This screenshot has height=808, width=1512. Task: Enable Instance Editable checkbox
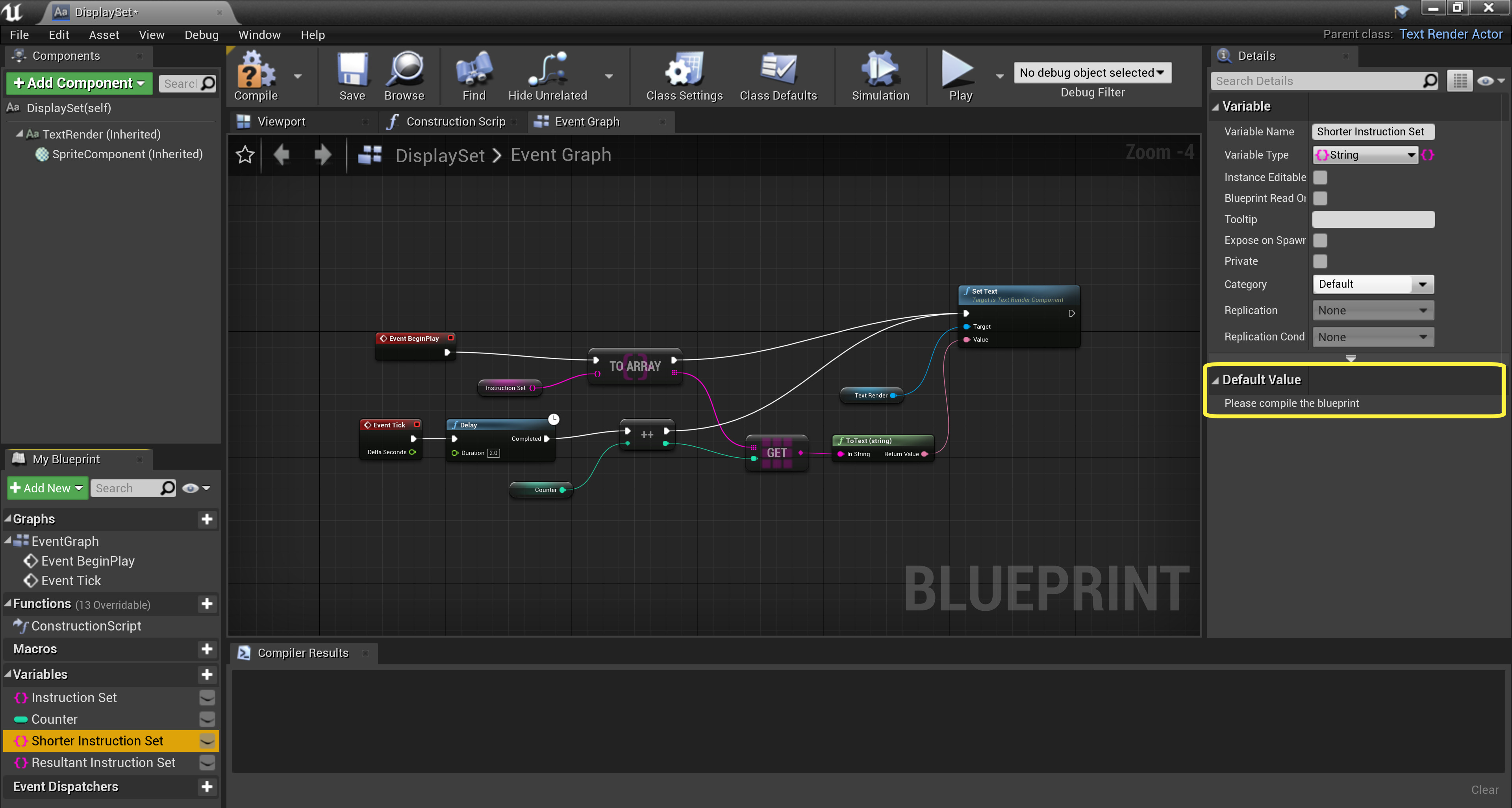point(1320,177)
